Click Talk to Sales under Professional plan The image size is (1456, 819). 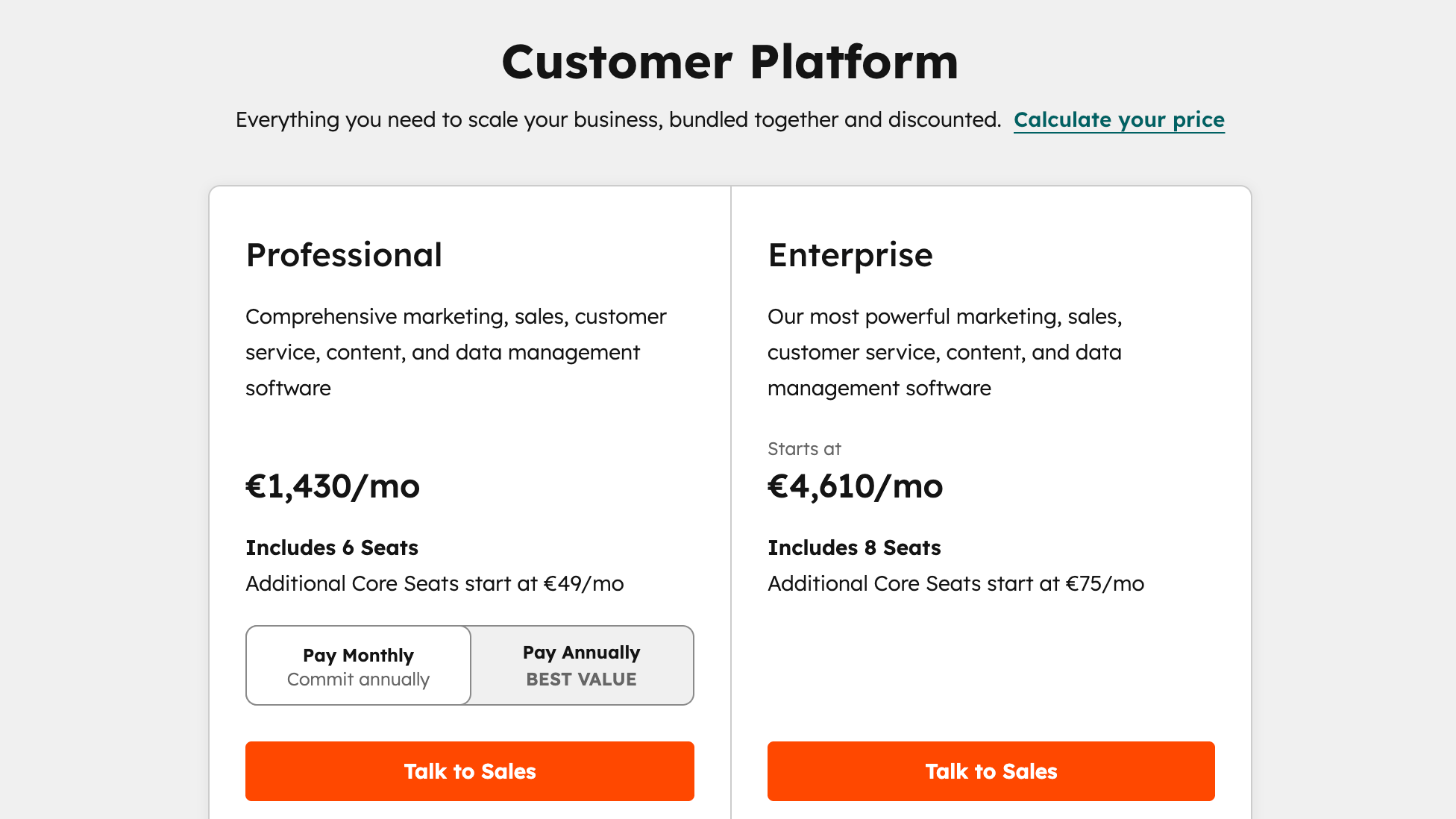(469, 771)
